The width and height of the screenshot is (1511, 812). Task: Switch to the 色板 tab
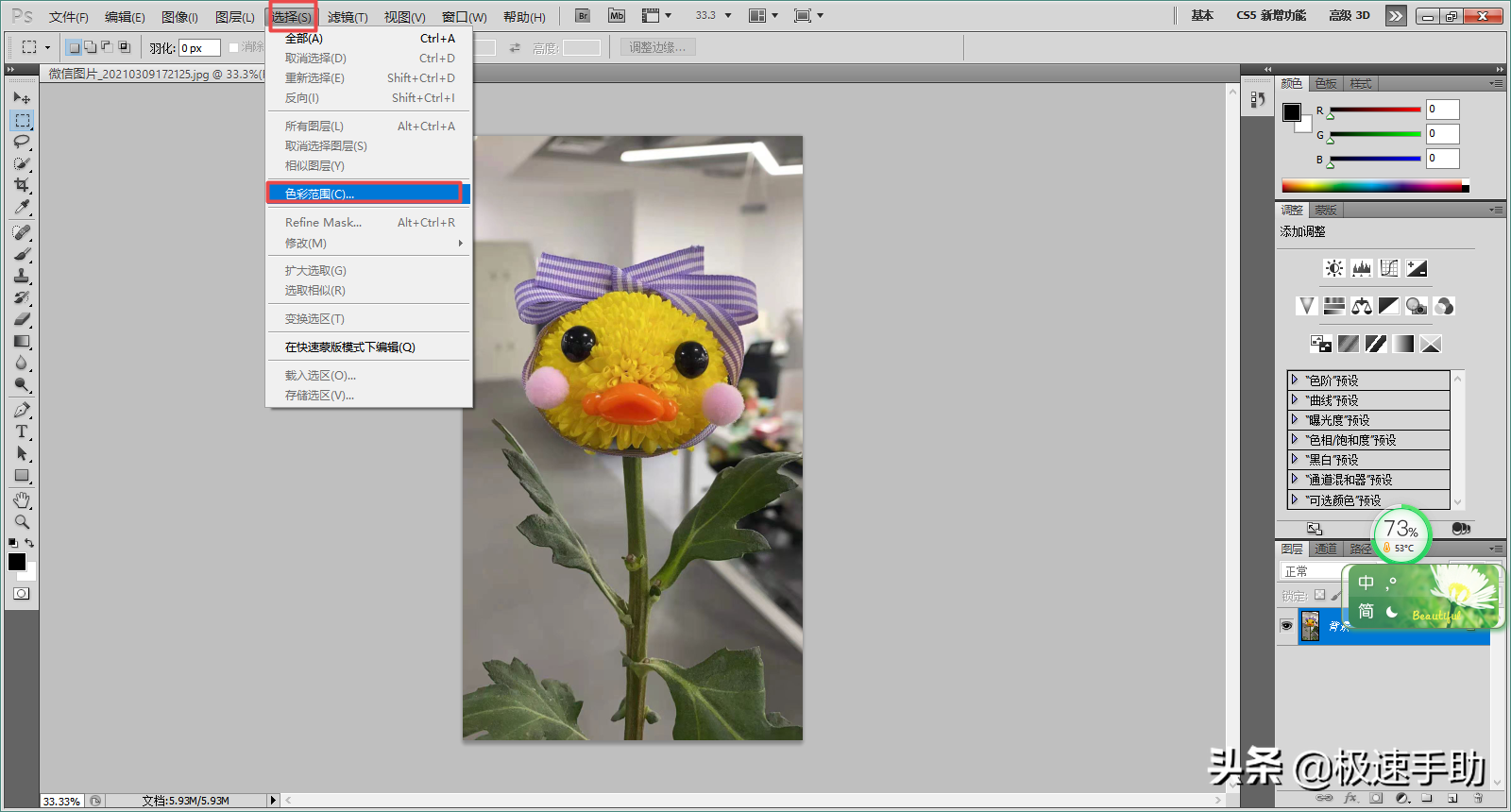1326,84
